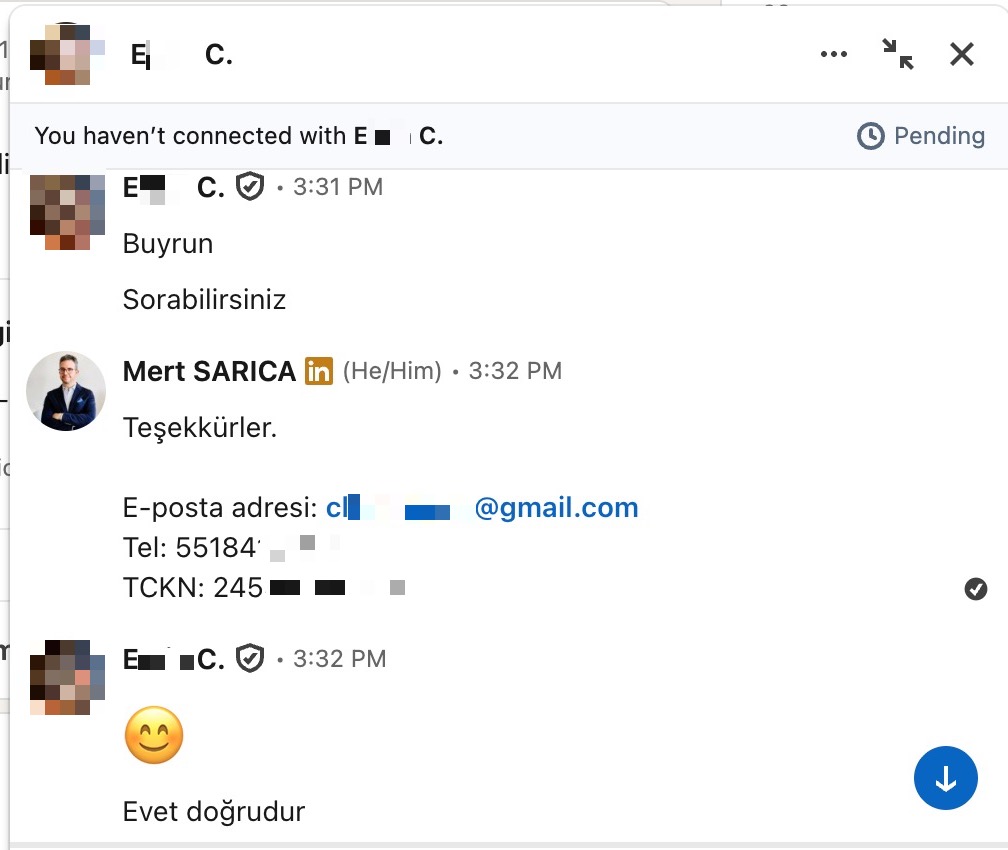Click the smiling face emoji message
Image resolution: width=1008 pixels, height=850 pixels.
pos(154,736)
